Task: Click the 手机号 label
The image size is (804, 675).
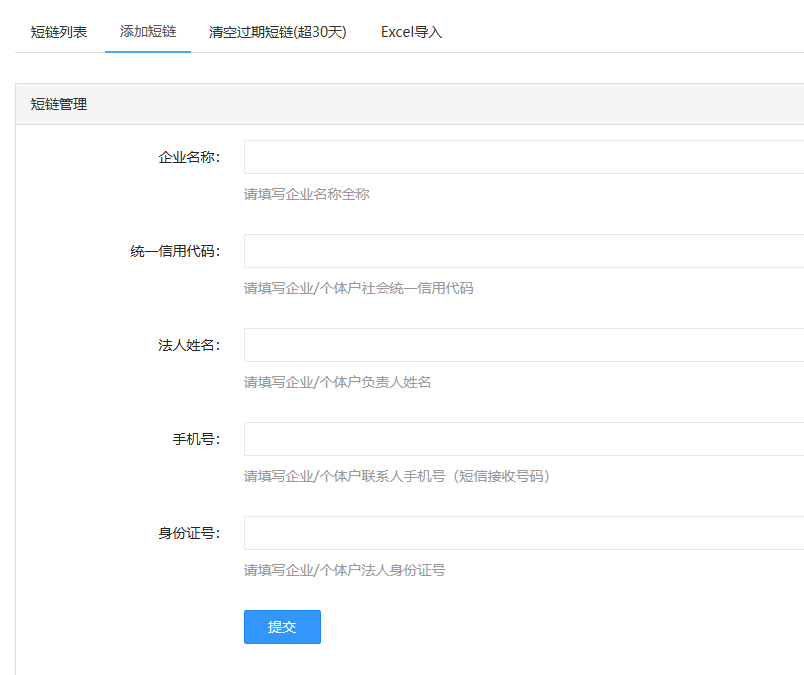Action: (196, 439)
